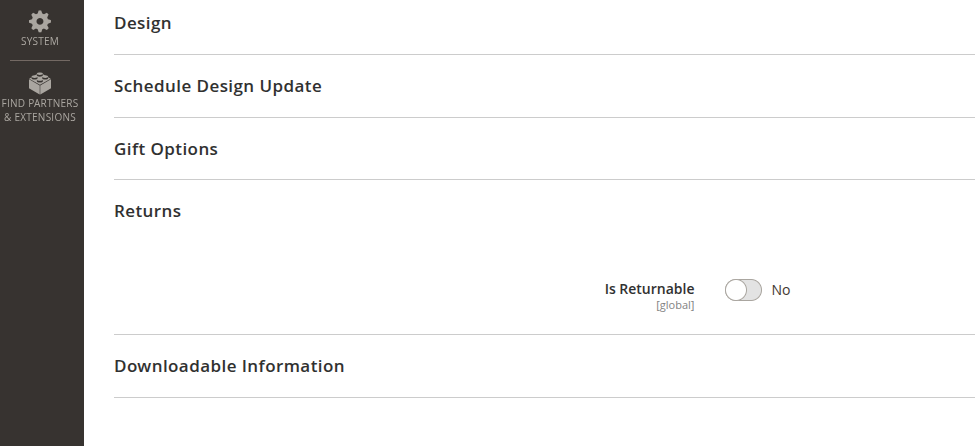Expand the Design section

tap(143, 23)
